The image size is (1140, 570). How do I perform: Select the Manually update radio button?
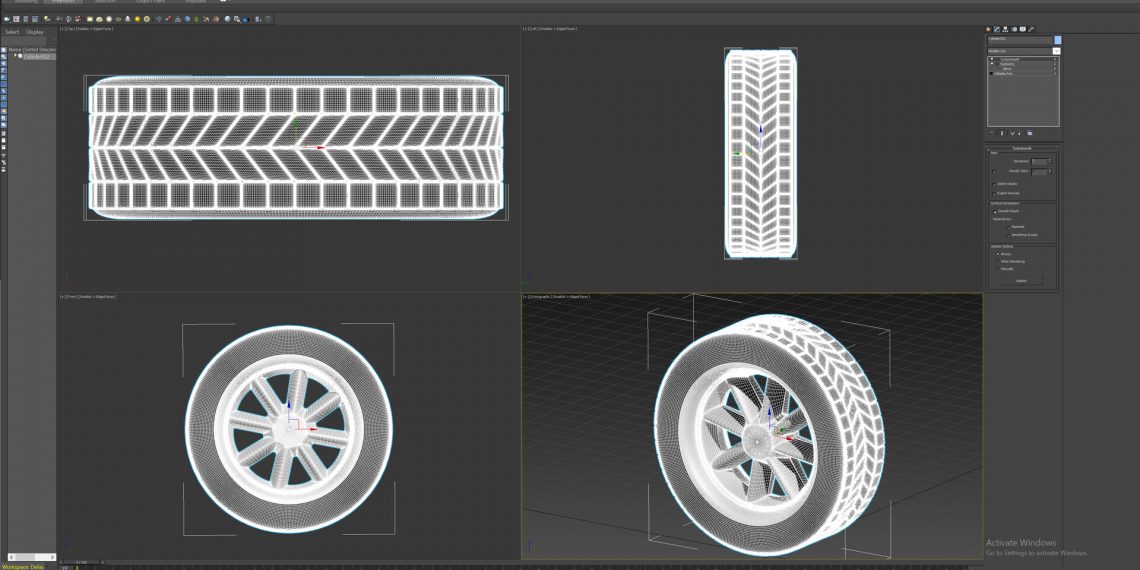pos(997,268)
